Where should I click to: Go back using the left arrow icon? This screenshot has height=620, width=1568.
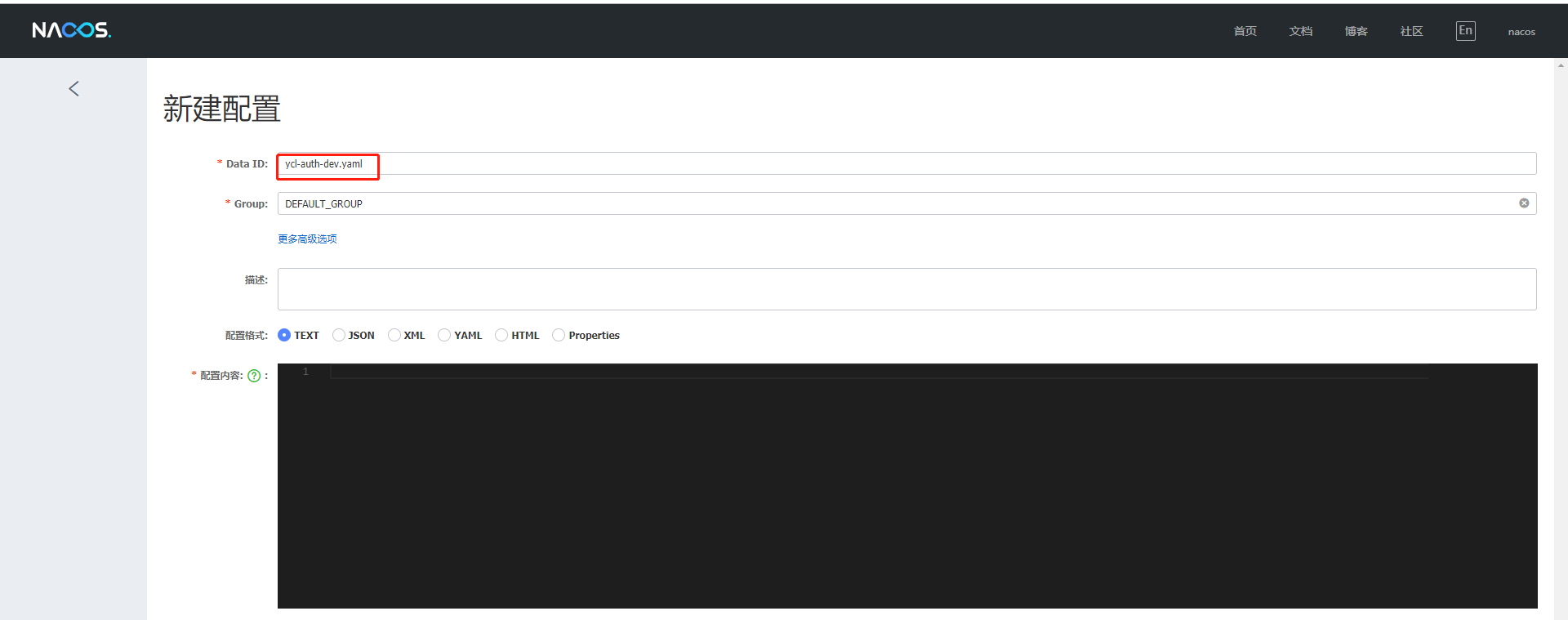[74, 88]
